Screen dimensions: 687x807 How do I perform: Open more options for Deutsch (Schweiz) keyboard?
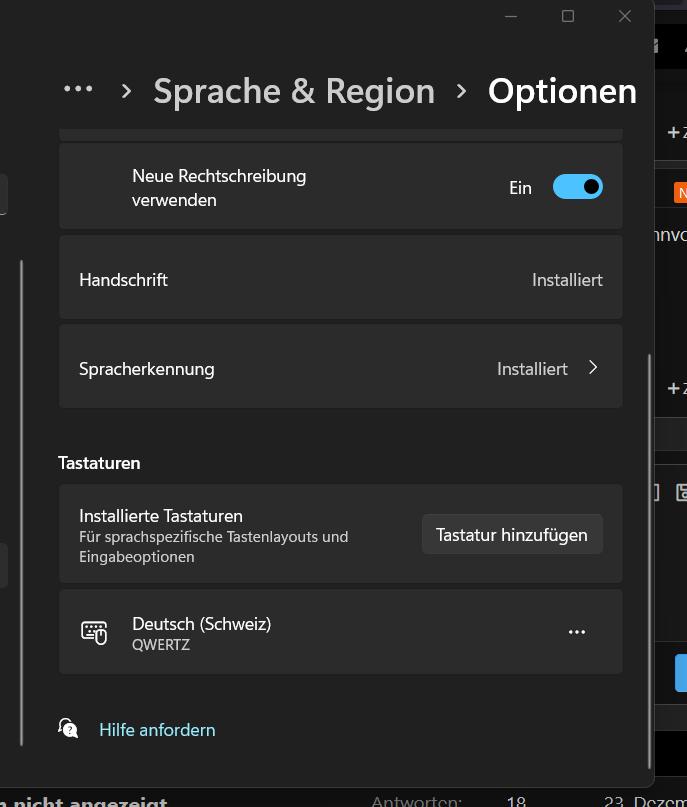click(576, 632)
